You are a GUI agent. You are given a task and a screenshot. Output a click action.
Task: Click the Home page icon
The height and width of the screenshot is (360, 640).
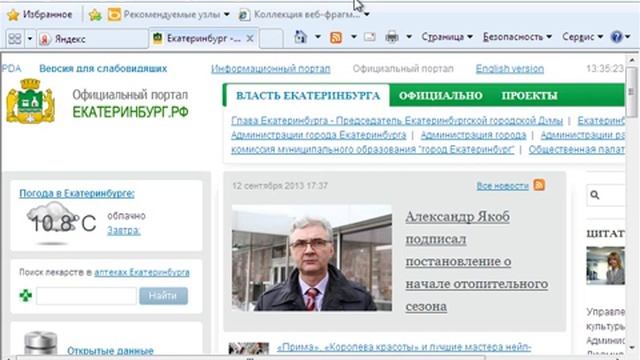300,37
